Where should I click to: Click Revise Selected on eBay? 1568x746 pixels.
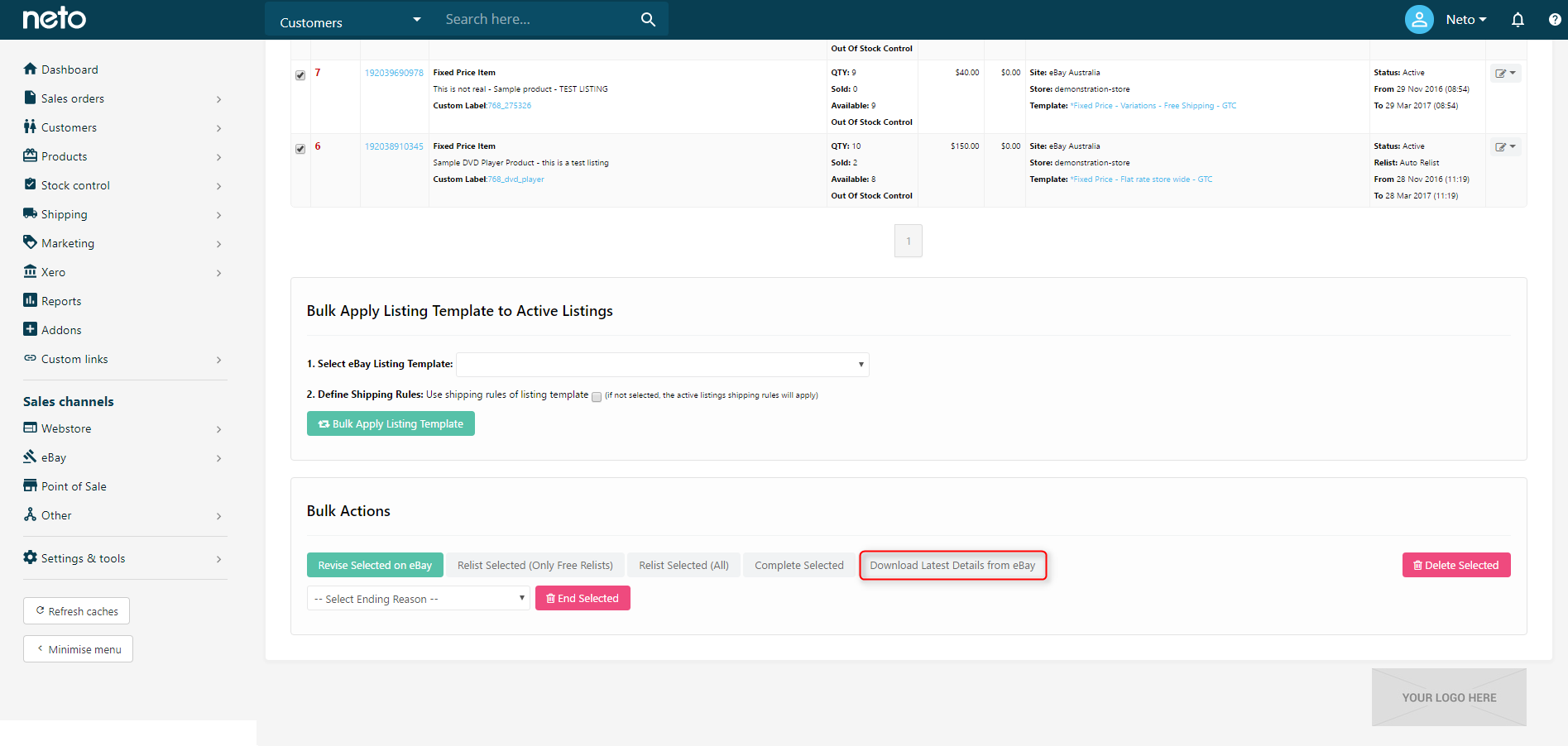[375, 565]
